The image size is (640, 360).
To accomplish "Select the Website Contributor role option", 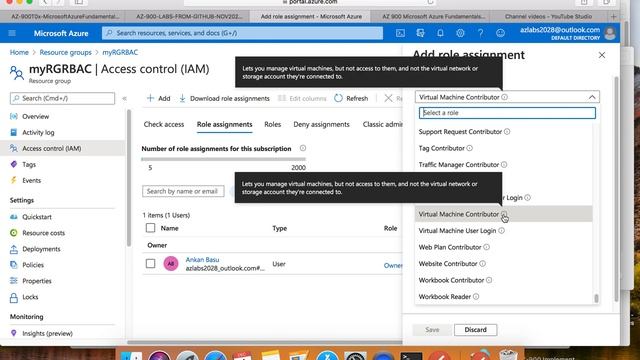I will click(x=503, y=264).
